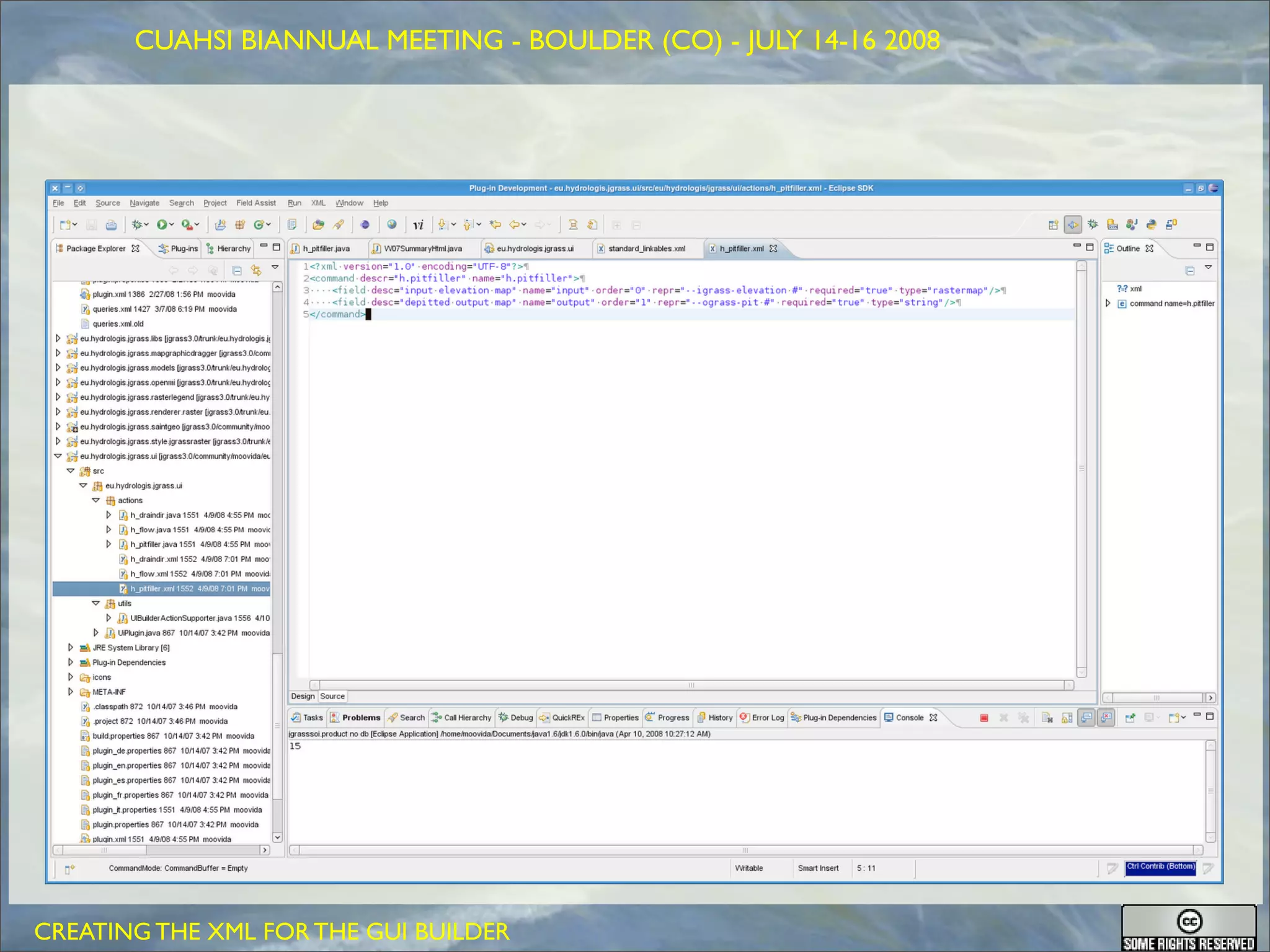Open the Problems view tab
Screen dimensions: 1270x952
coord(361,718)
